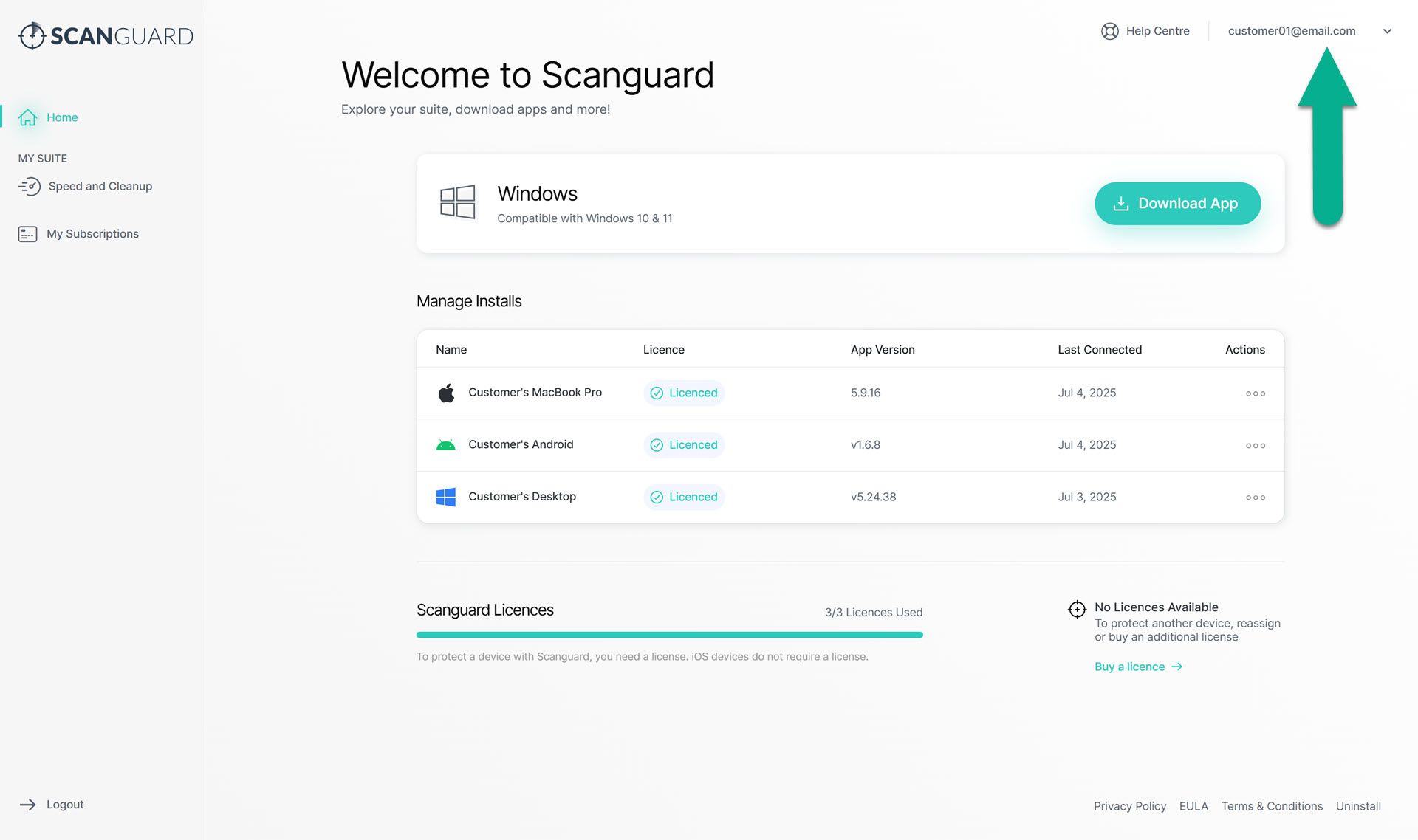Click the Speed and Cleanup speedometer icon

30,186
